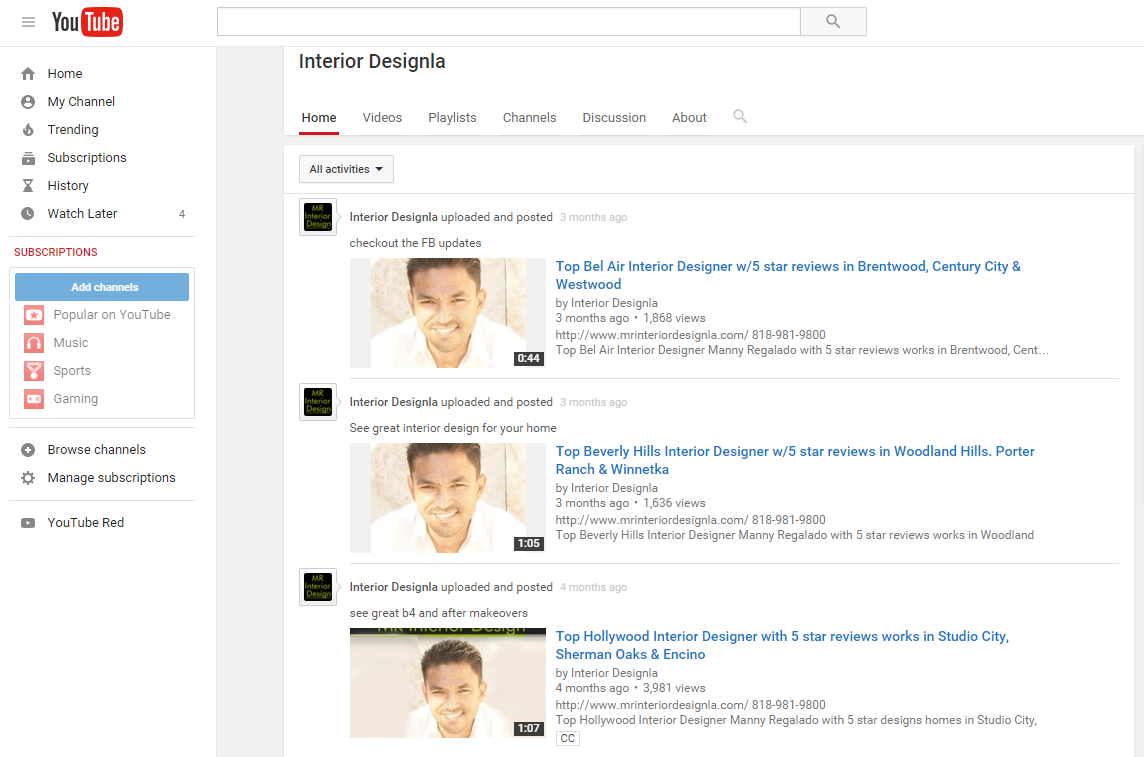Select Home label in the sidebar
1144x757 pixels.
pyautogui.click(x=65, y=74)
